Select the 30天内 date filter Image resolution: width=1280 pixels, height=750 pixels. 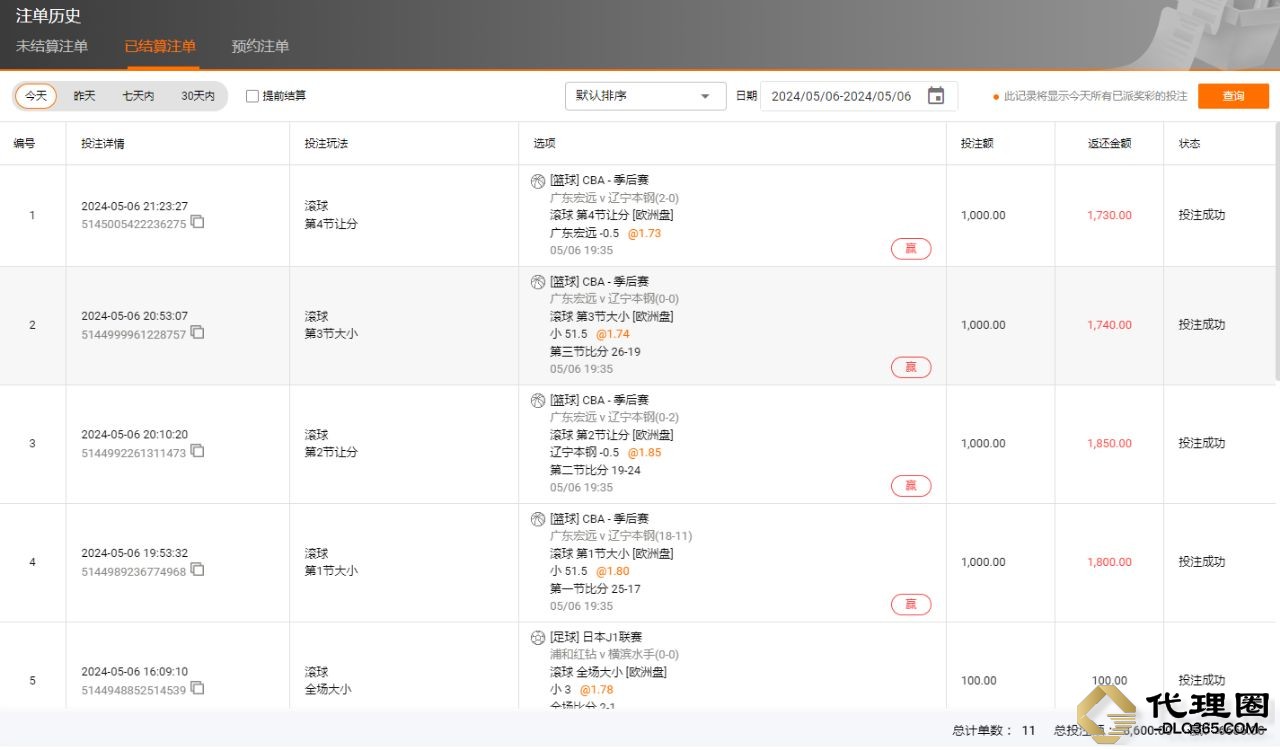[x=198, y=96]
